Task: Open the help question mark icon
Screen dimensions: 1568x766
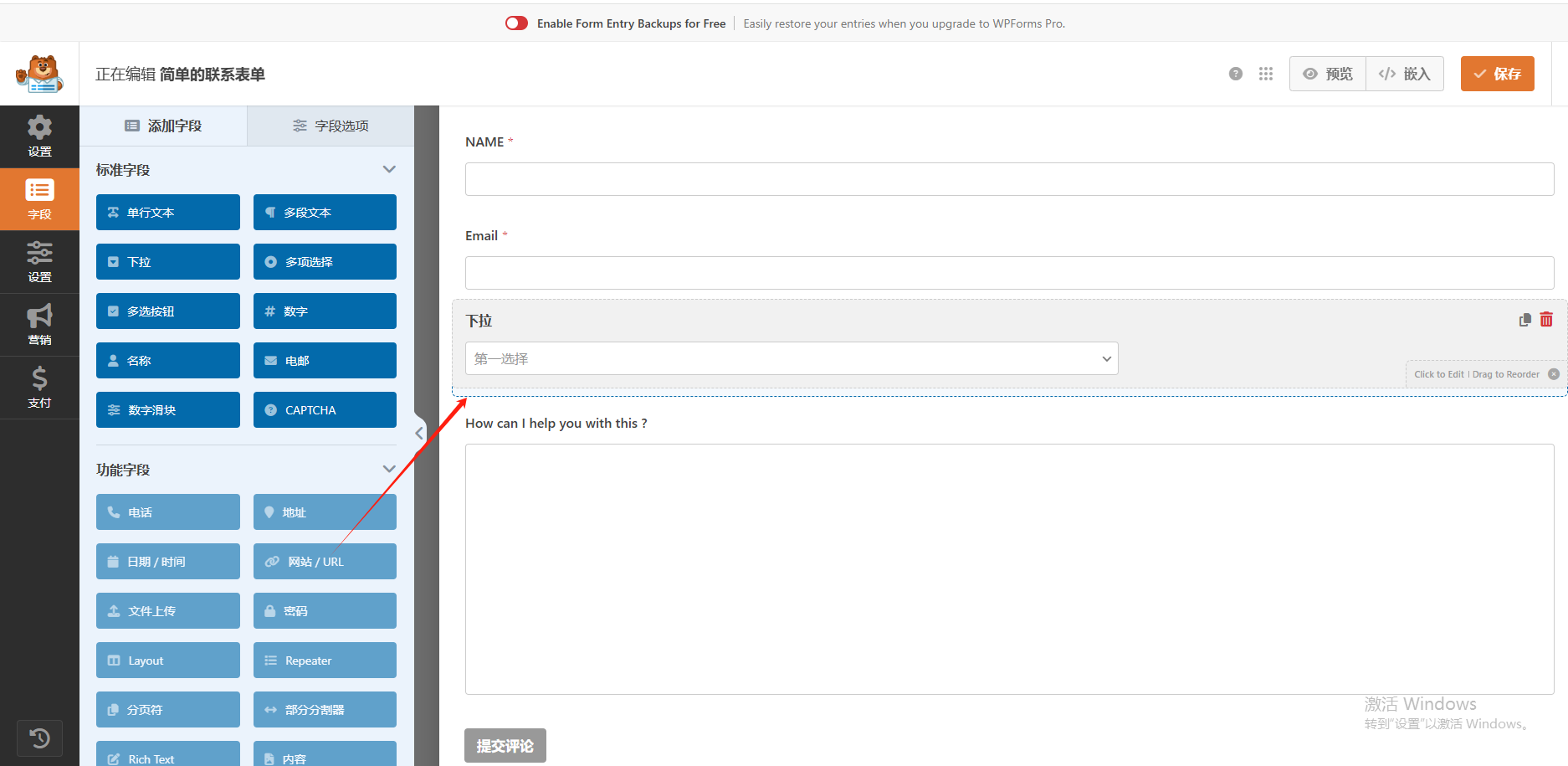Action: pyautogui.click(x=1235, y=74)
